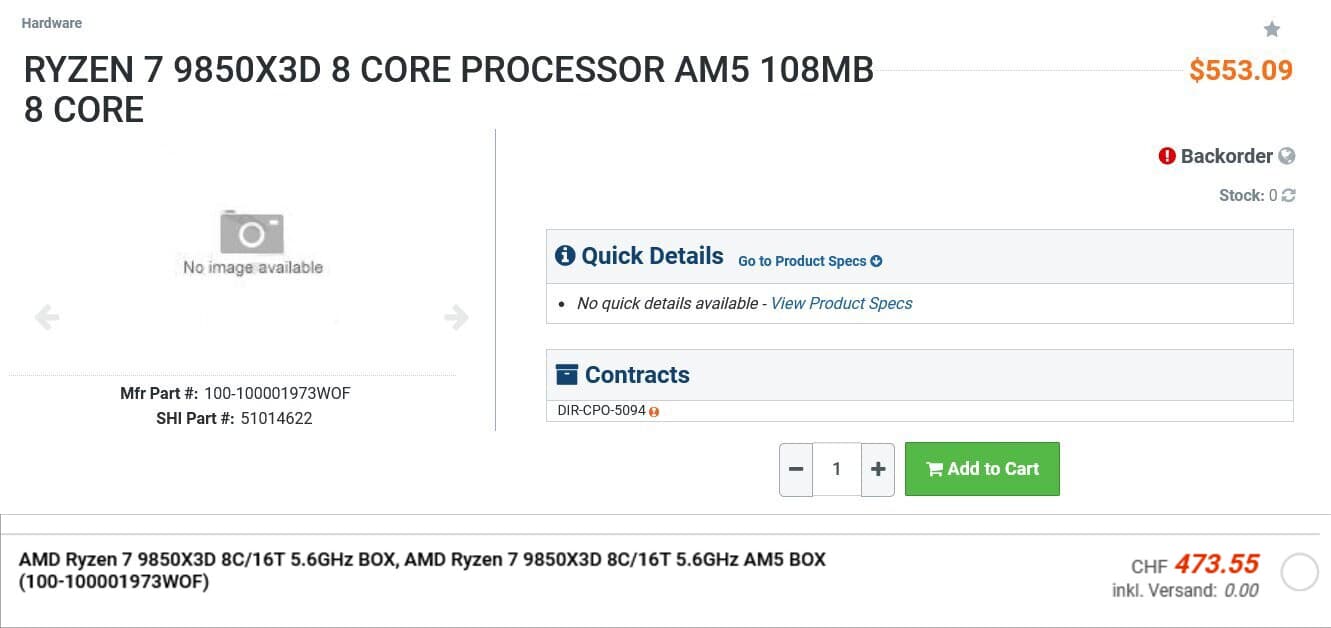Screen dimensions: 1331x628
Task: Refresh stock count icon
Action: pyautogui.click(x=1288, y=196)
